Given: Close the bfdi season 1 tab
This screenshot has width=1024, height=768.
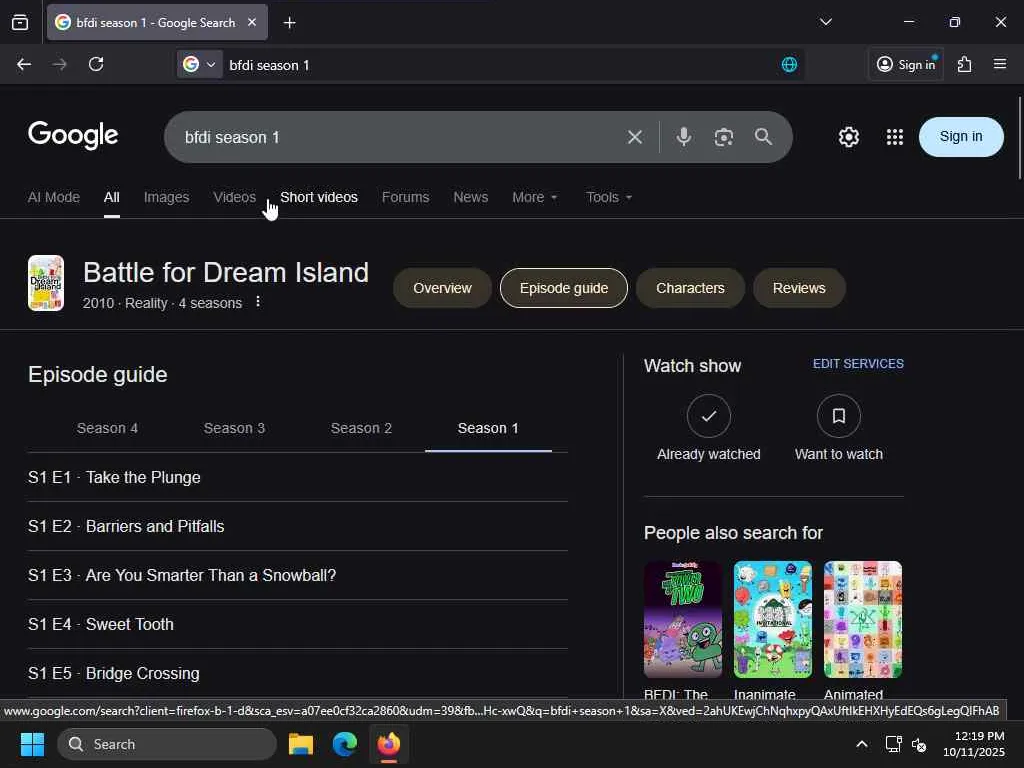Looking at the screenshot, I should tap(251, 22).
